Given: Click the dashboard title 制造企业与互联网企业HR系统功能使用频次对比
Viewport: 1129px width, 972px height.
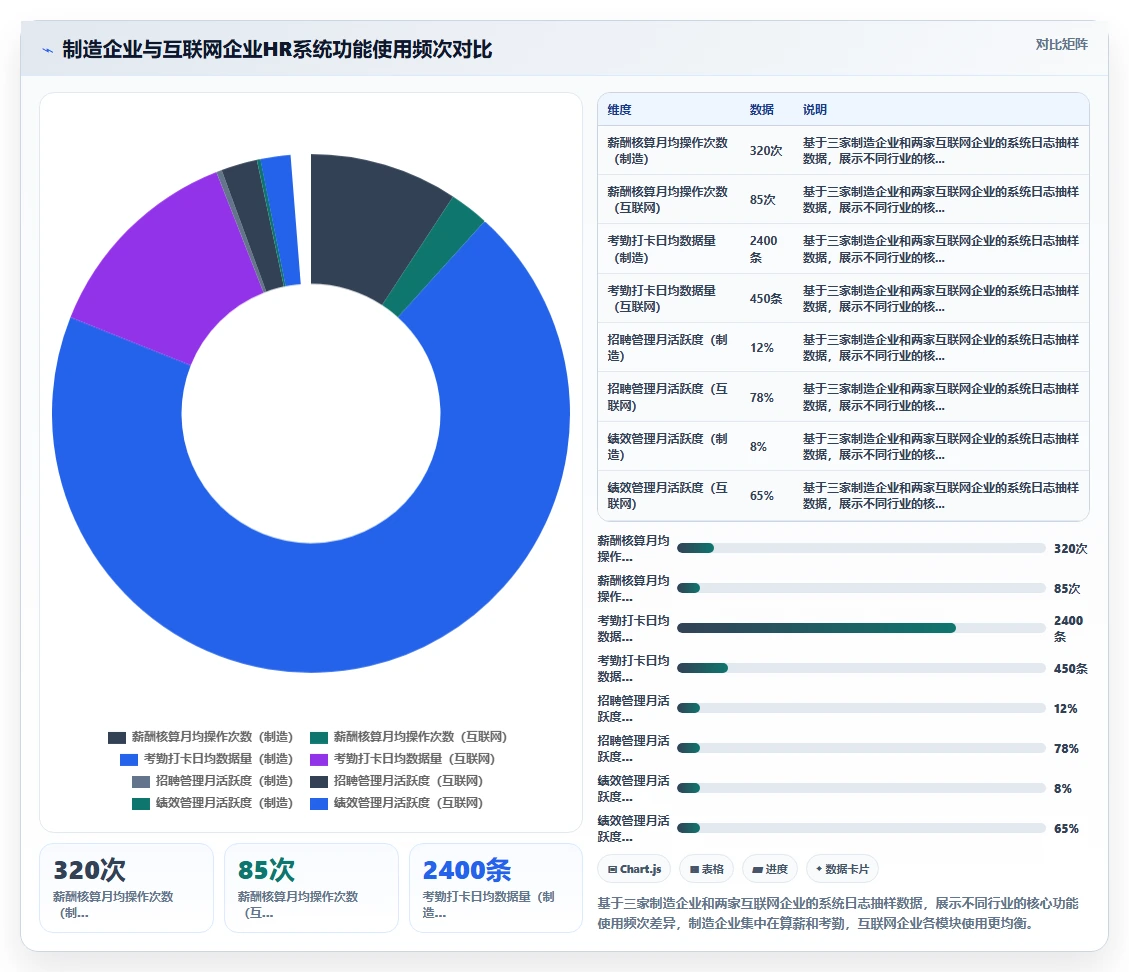Looking at the screenshot, I should tap(277, 50).
